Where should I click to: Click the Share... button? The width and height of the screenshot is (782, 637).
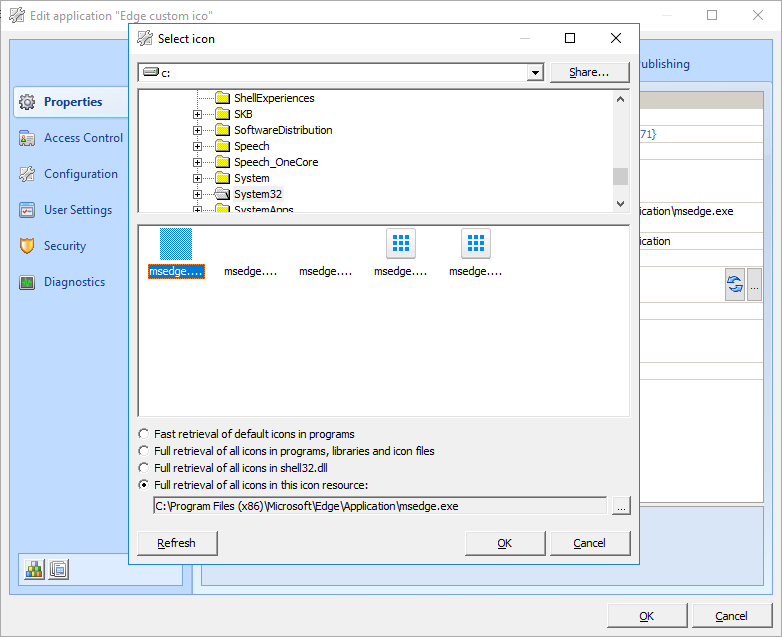589,72
